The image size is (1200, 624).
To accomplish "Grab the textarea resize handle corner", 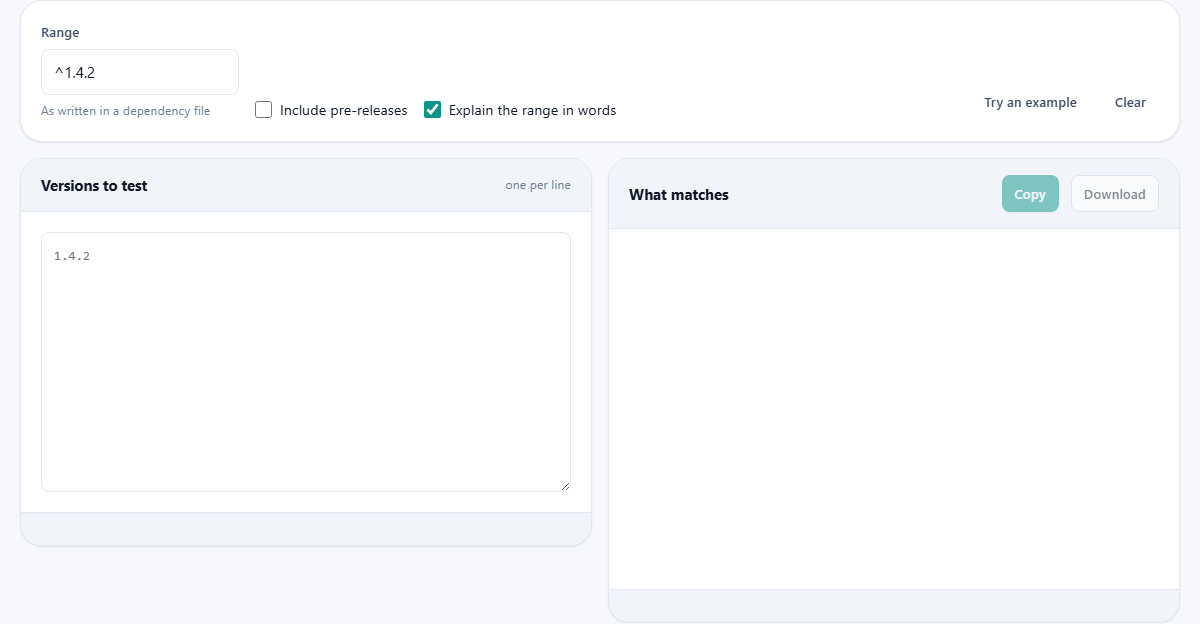I will click(x=565, y=486).
